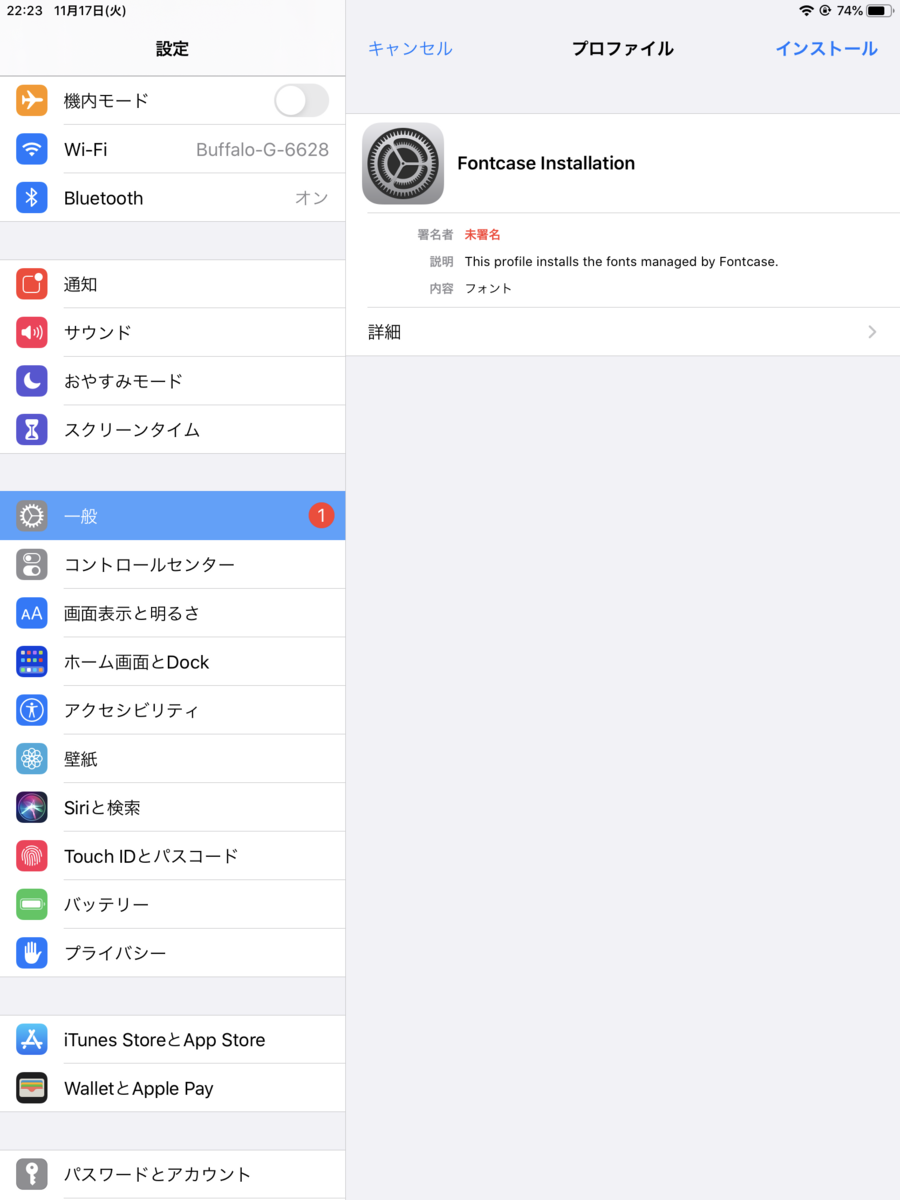Open the おやすみモード moon icon
The height and width of the screenshot is (1200, 900).
coord(32,381)
